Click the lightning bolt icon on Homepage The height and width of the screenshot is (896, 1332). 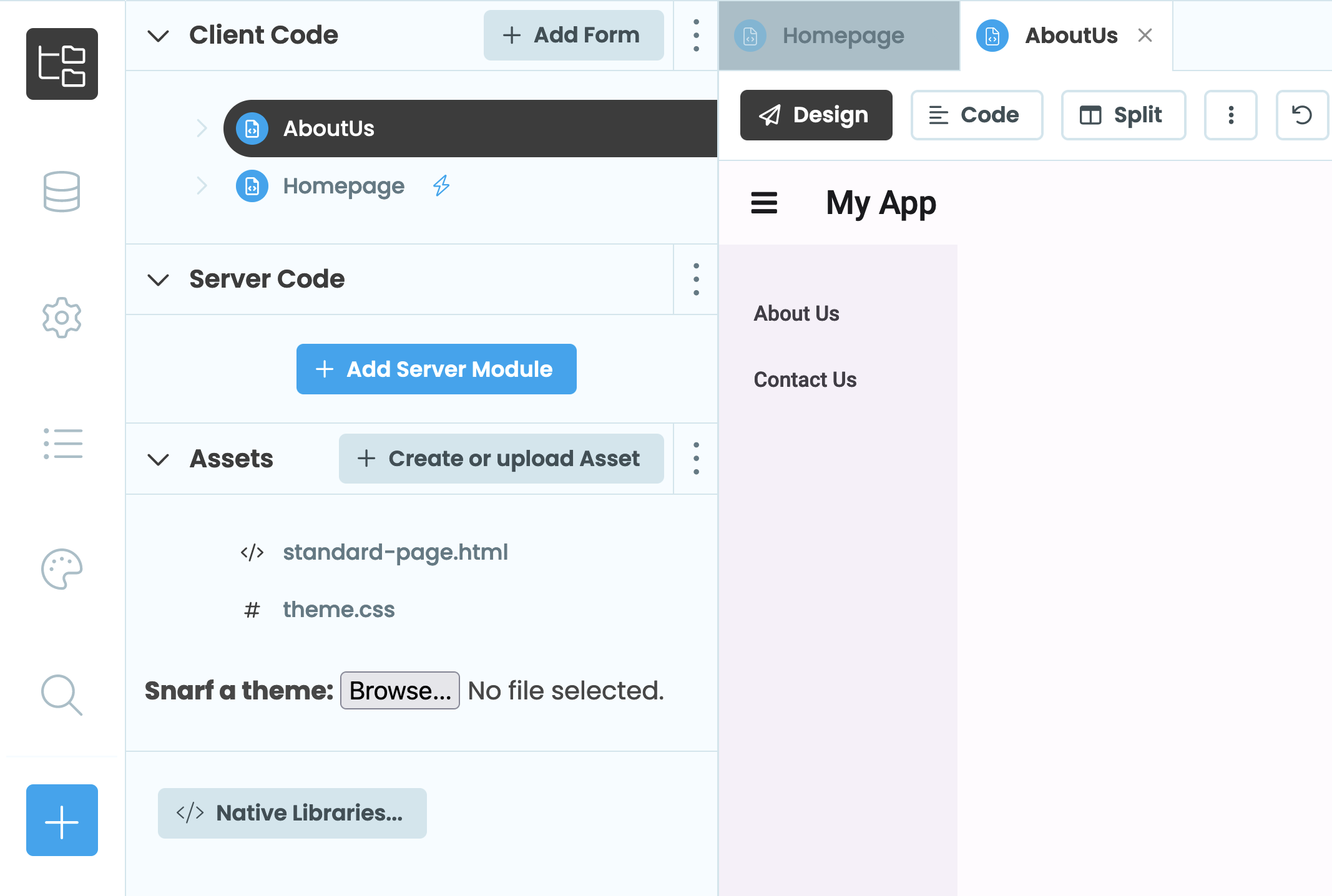click(441, 186)
